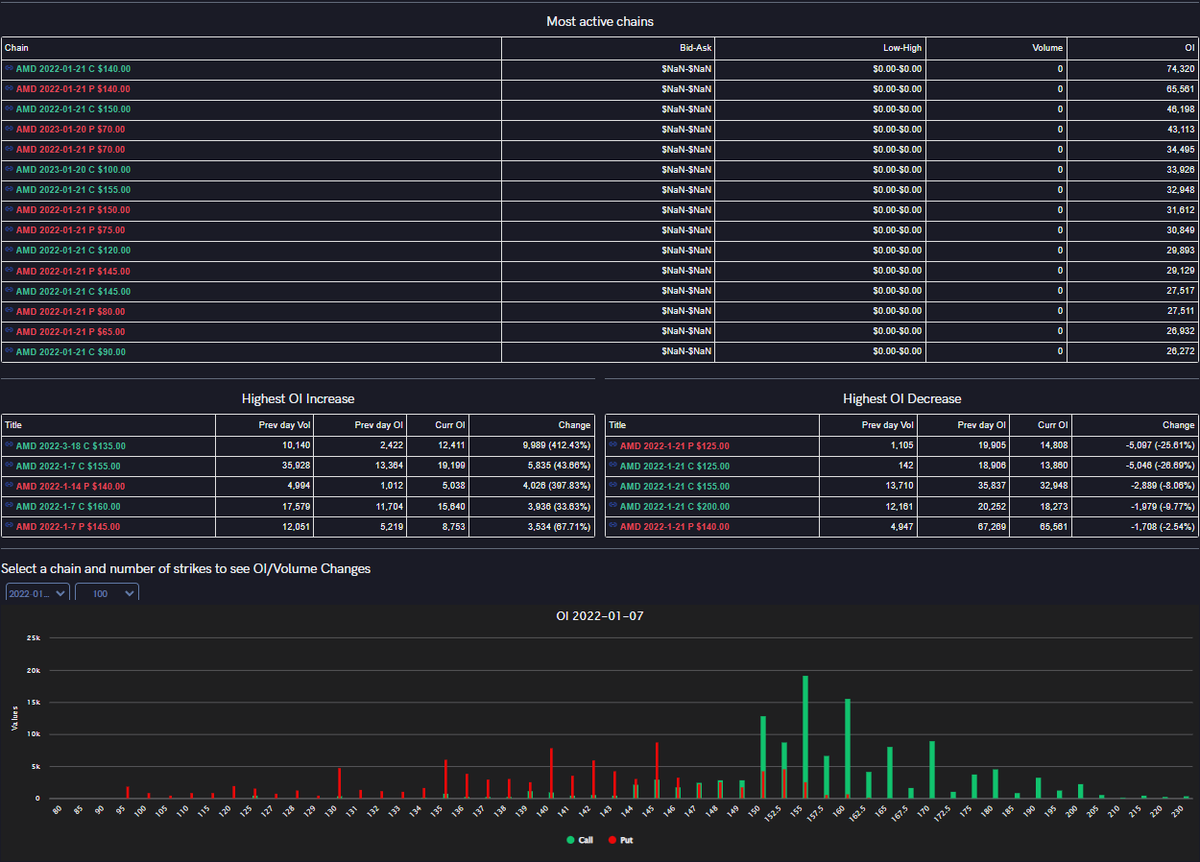Toggle the Call series in chart legend

click(x=579, y=840)
